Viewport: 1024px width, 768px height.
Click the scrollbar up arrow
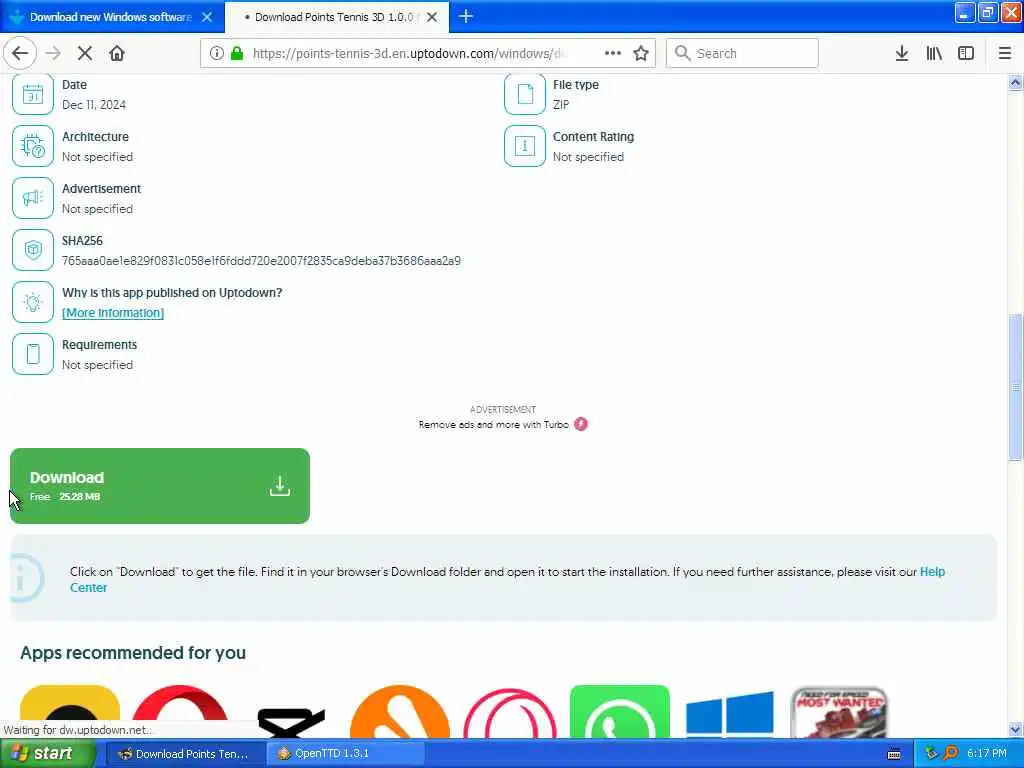(1016, 82)
